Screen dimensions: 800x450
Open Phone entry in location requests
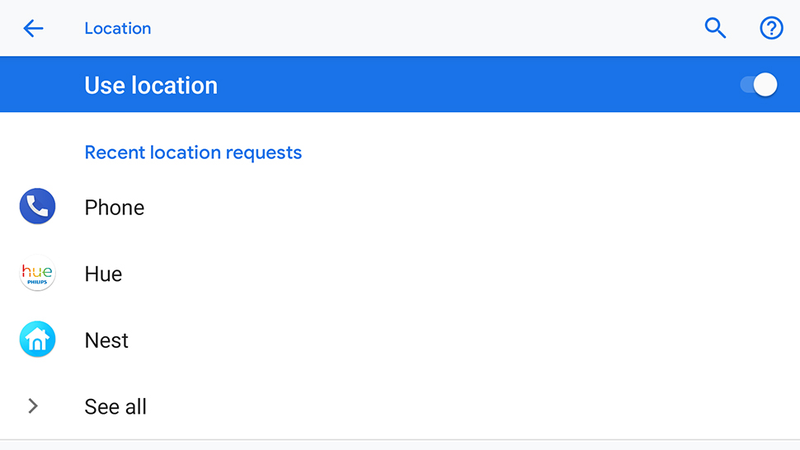click(x=400, y=207)
